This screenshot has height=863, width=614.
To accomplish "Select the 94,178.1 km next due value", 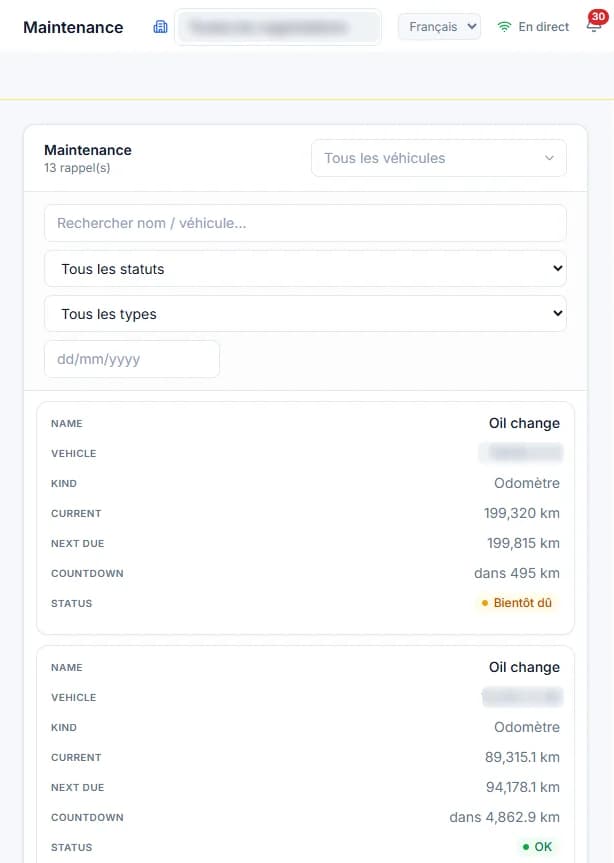I will pos(523,787).
